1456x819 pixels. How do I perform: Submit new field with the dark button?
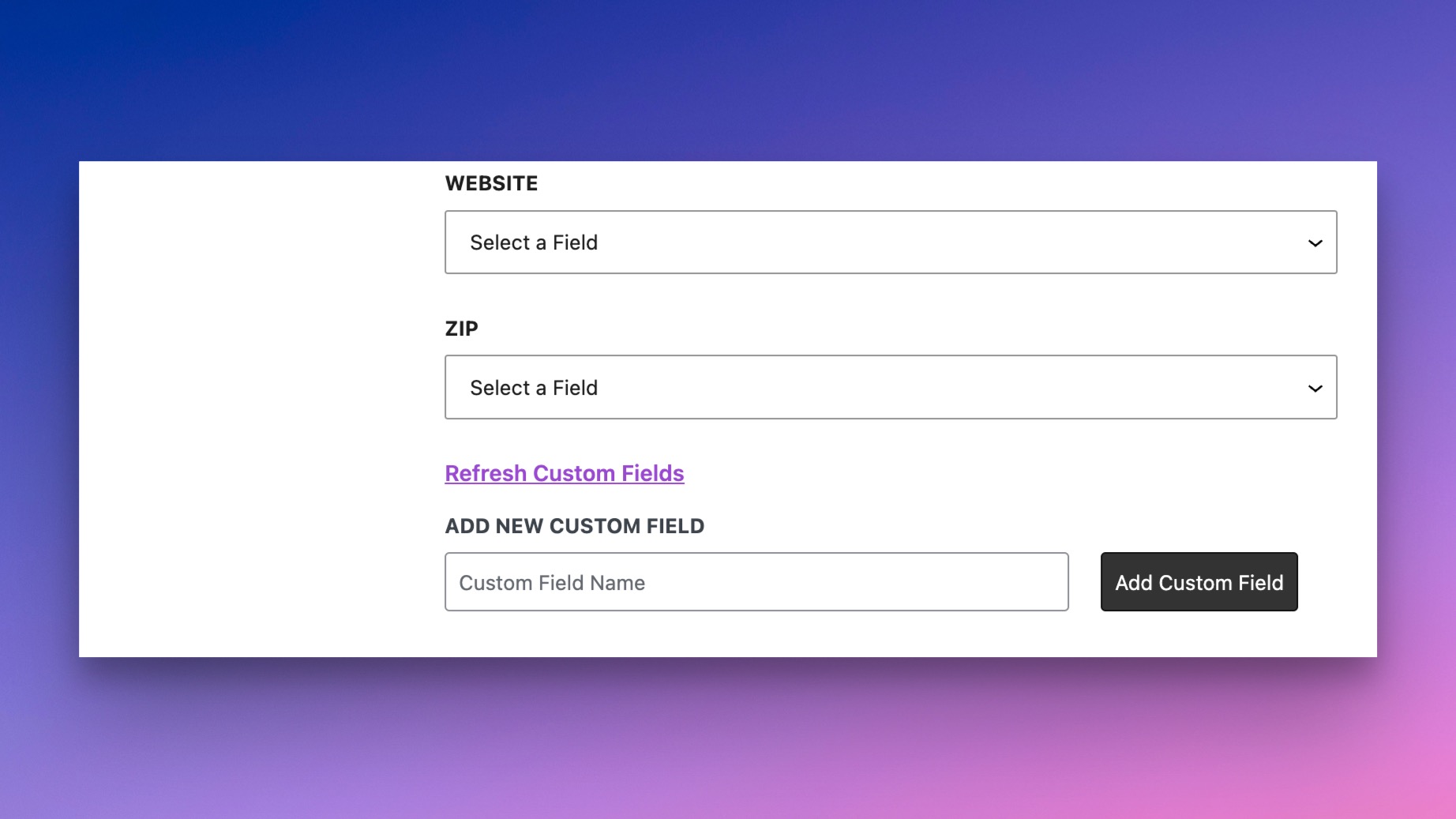pyautogui.click(x=1199, y=582)
